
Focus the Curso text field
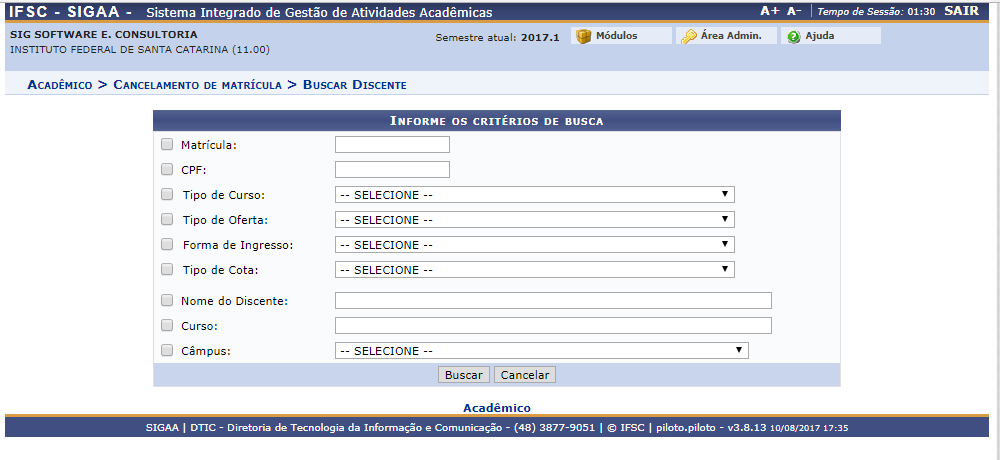pyautogui.click(x=553, y=325)
